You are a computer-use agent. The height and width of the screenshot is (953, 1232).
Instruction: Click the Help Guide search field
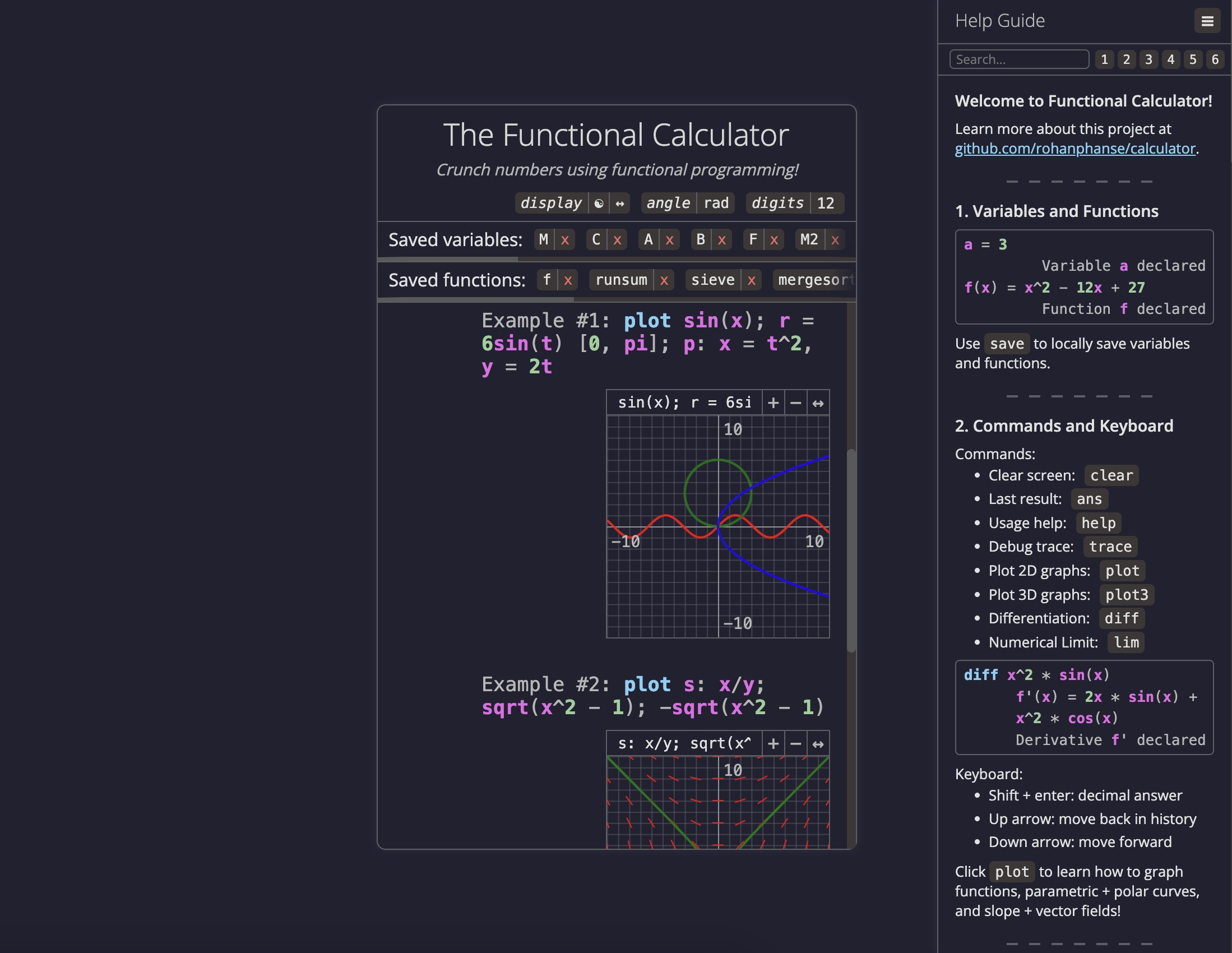point(1018,59)
